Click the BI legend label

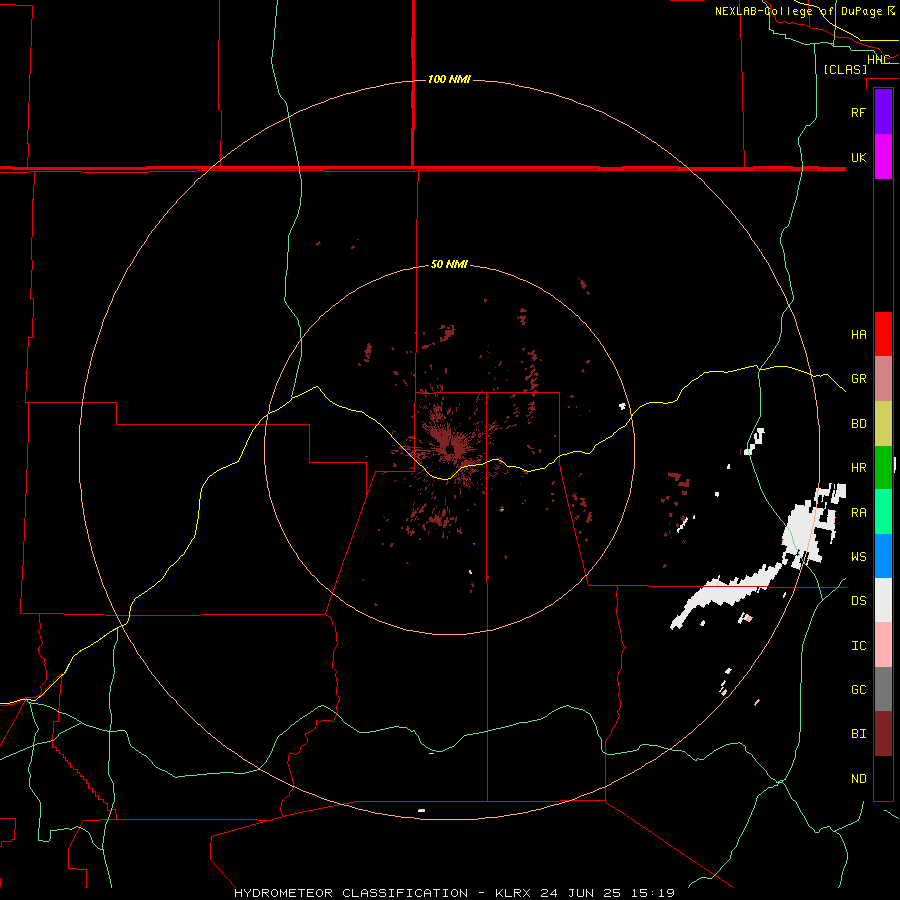point(858,734)
